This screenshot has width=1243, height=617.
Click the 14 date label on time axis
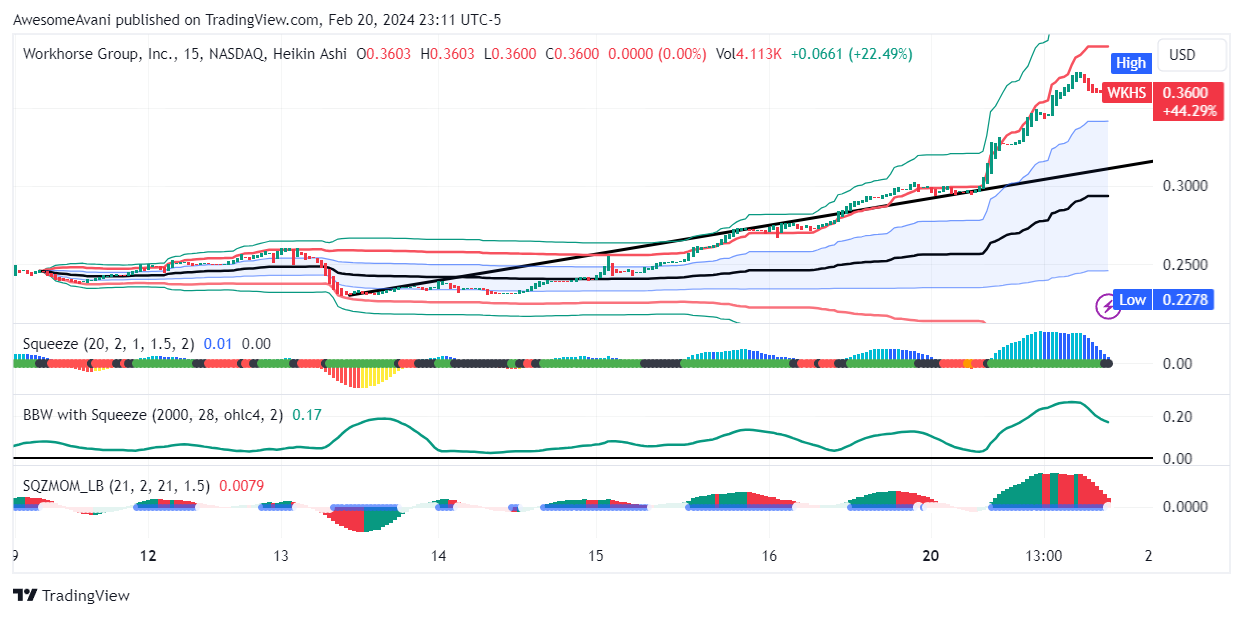438,555
